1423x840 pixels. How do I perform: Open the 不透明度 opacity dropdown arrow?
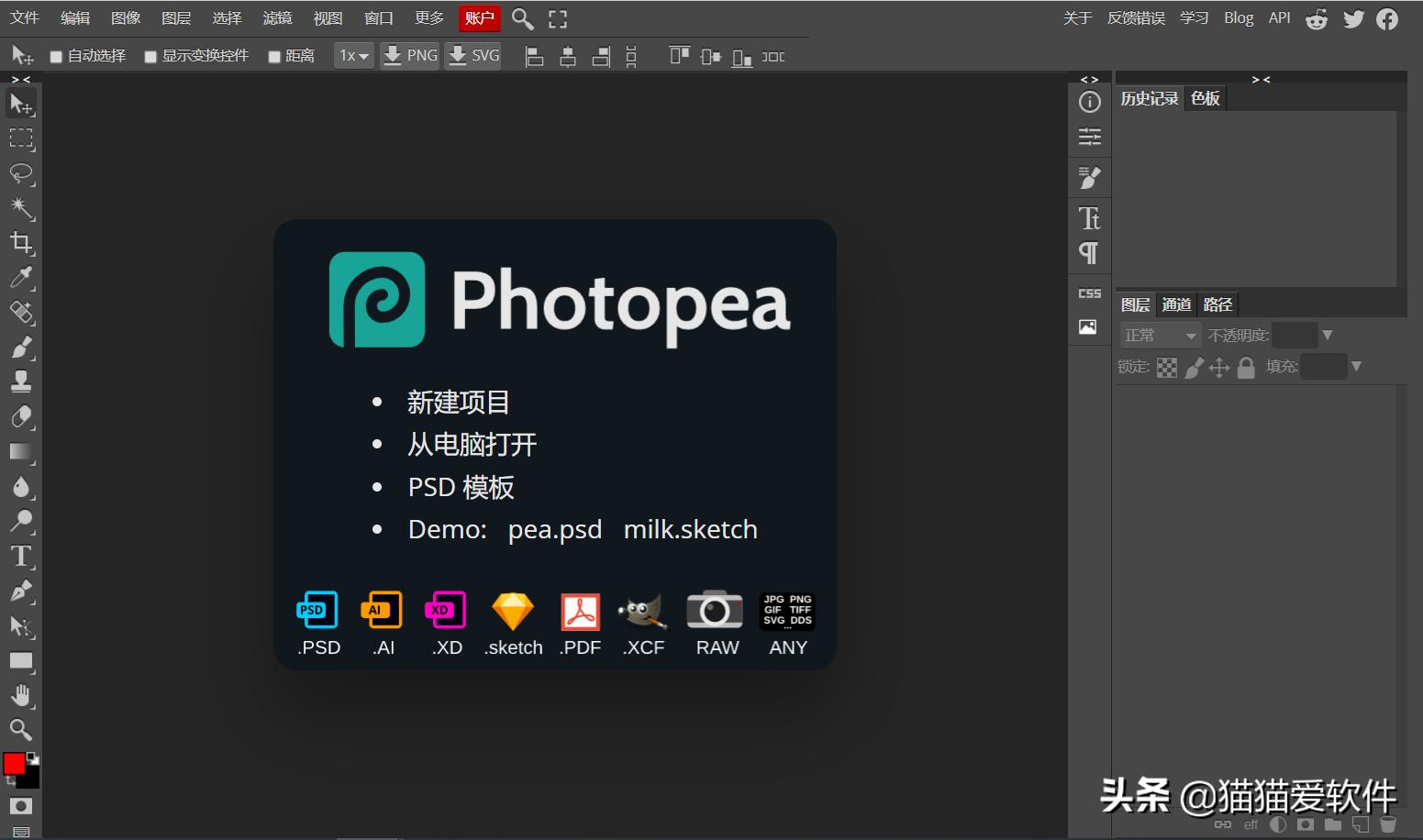coord(1327,336)
